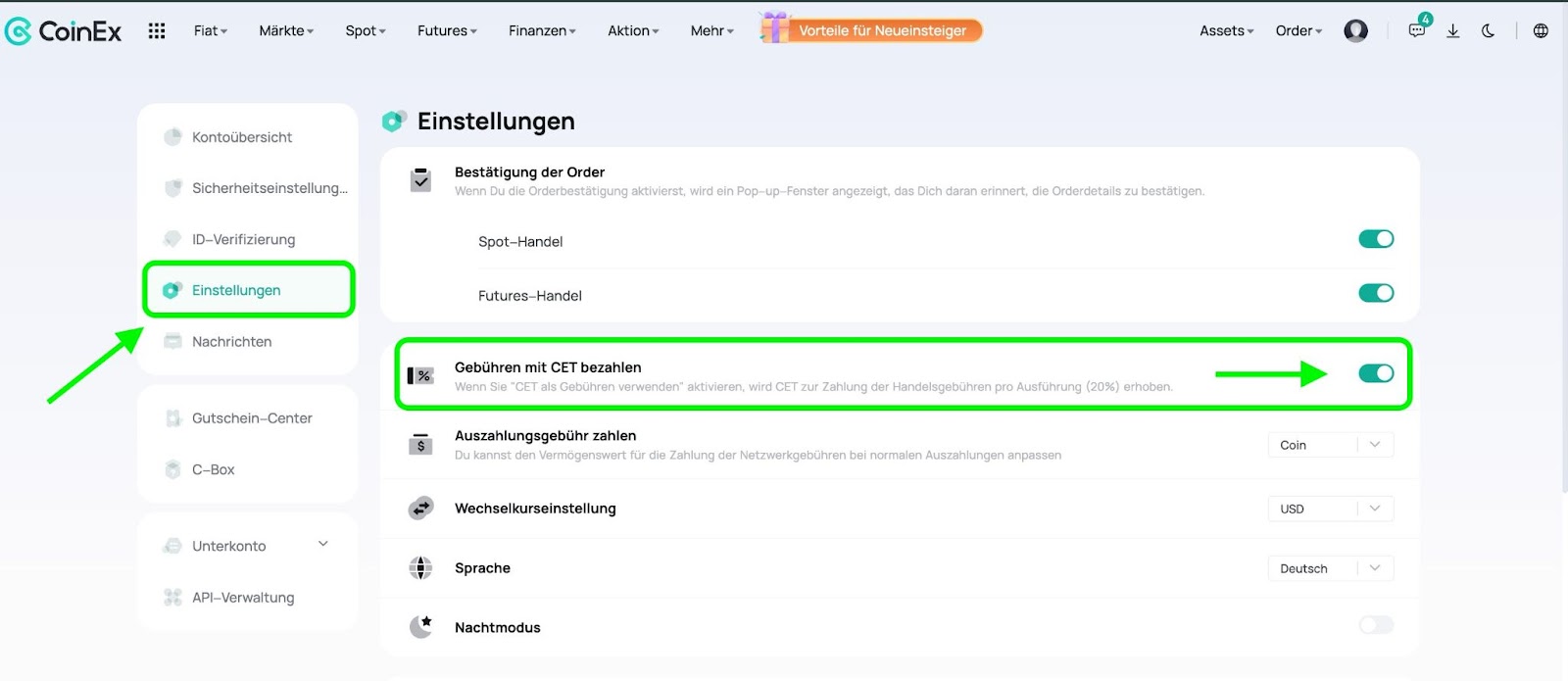Viewport: 1568px width, 681px height.
Task: Click the moon dark mode icon in header
Action: tap(1488, 30)
